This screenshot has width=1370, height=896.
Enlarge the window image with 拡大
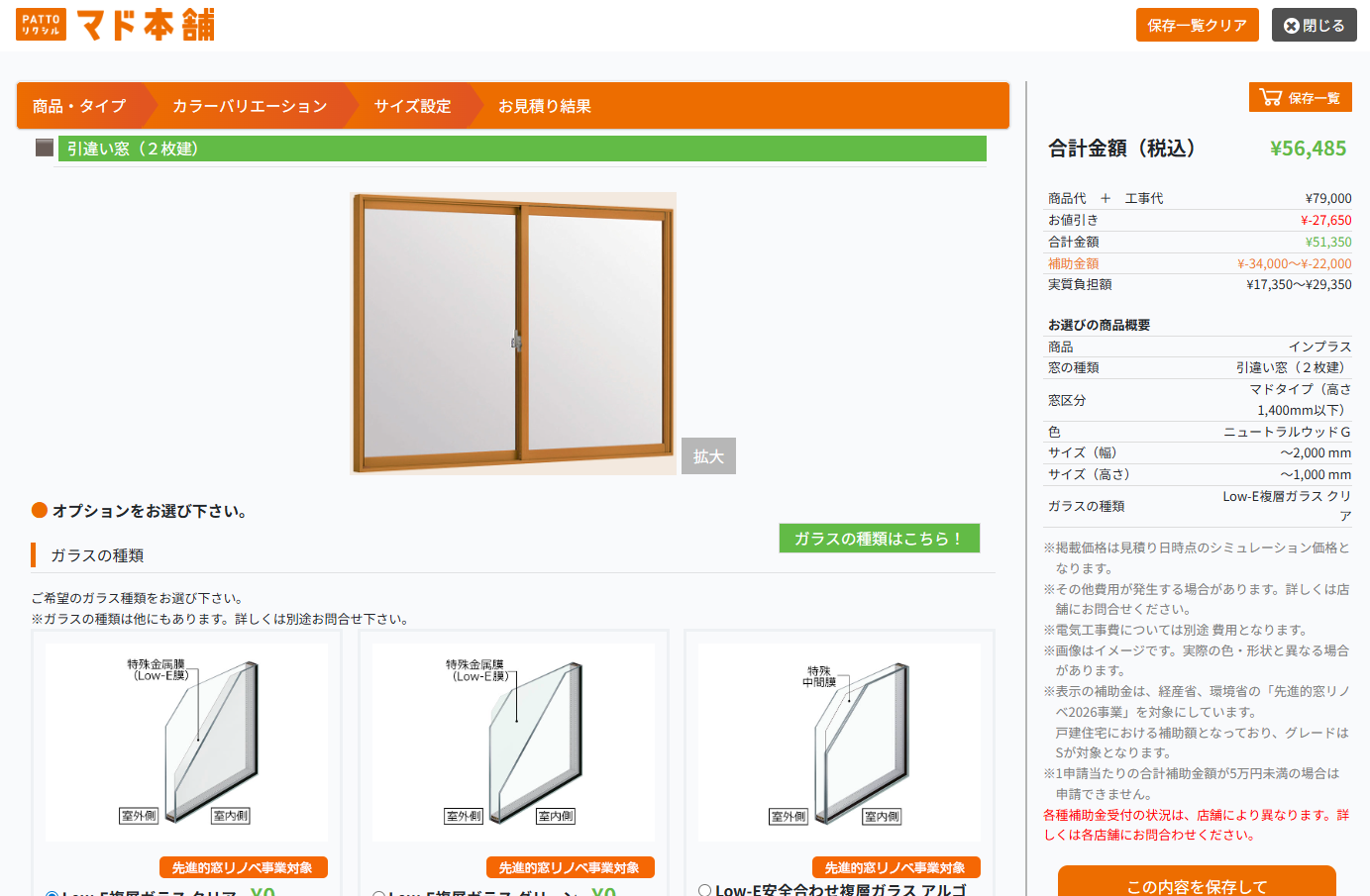708,456
